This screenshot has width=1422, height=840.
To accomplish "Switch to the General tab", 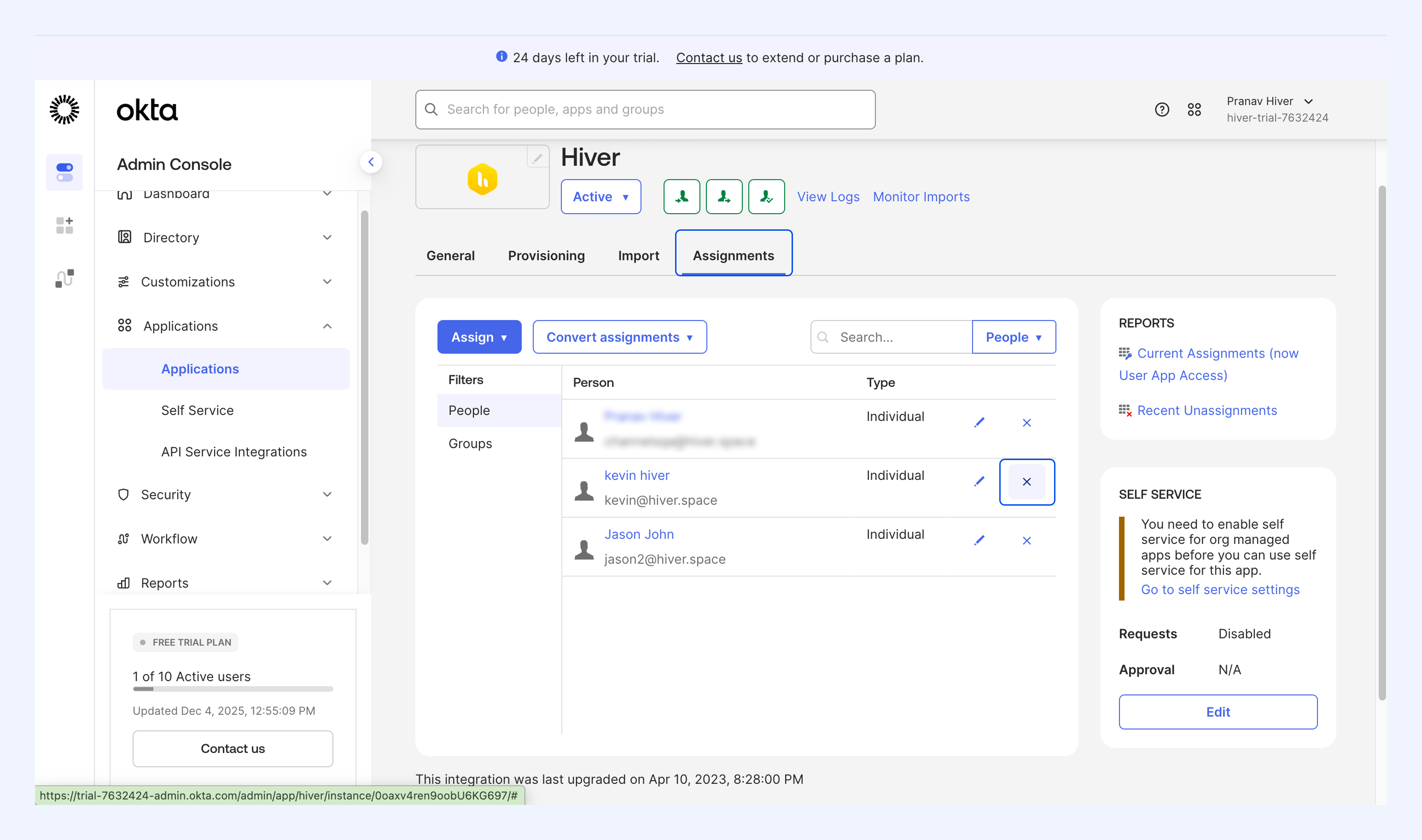I will pos(450,255).
